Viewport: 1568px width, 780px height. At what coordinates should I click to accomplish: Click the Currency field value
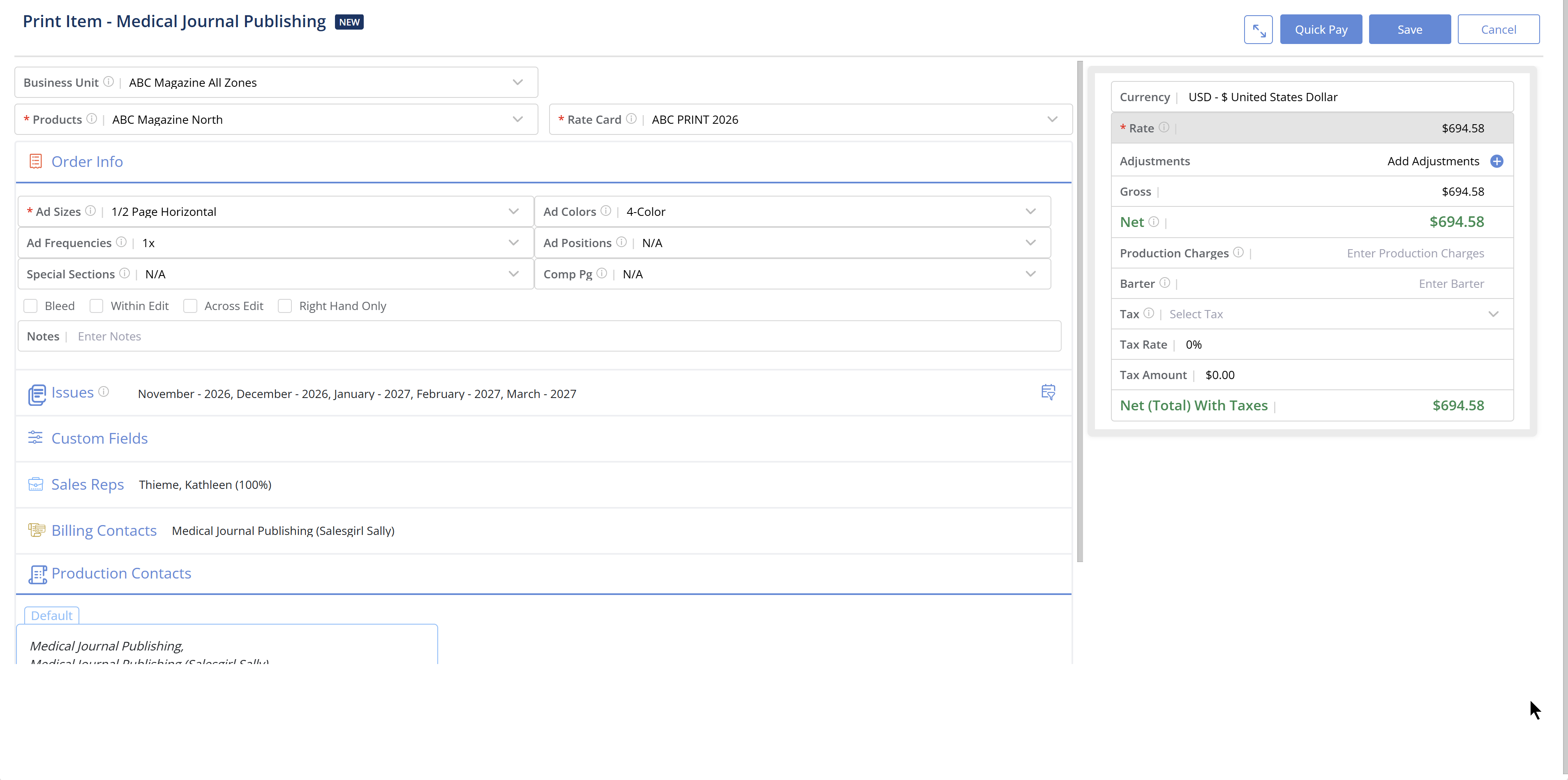(x=1263, y=97)
